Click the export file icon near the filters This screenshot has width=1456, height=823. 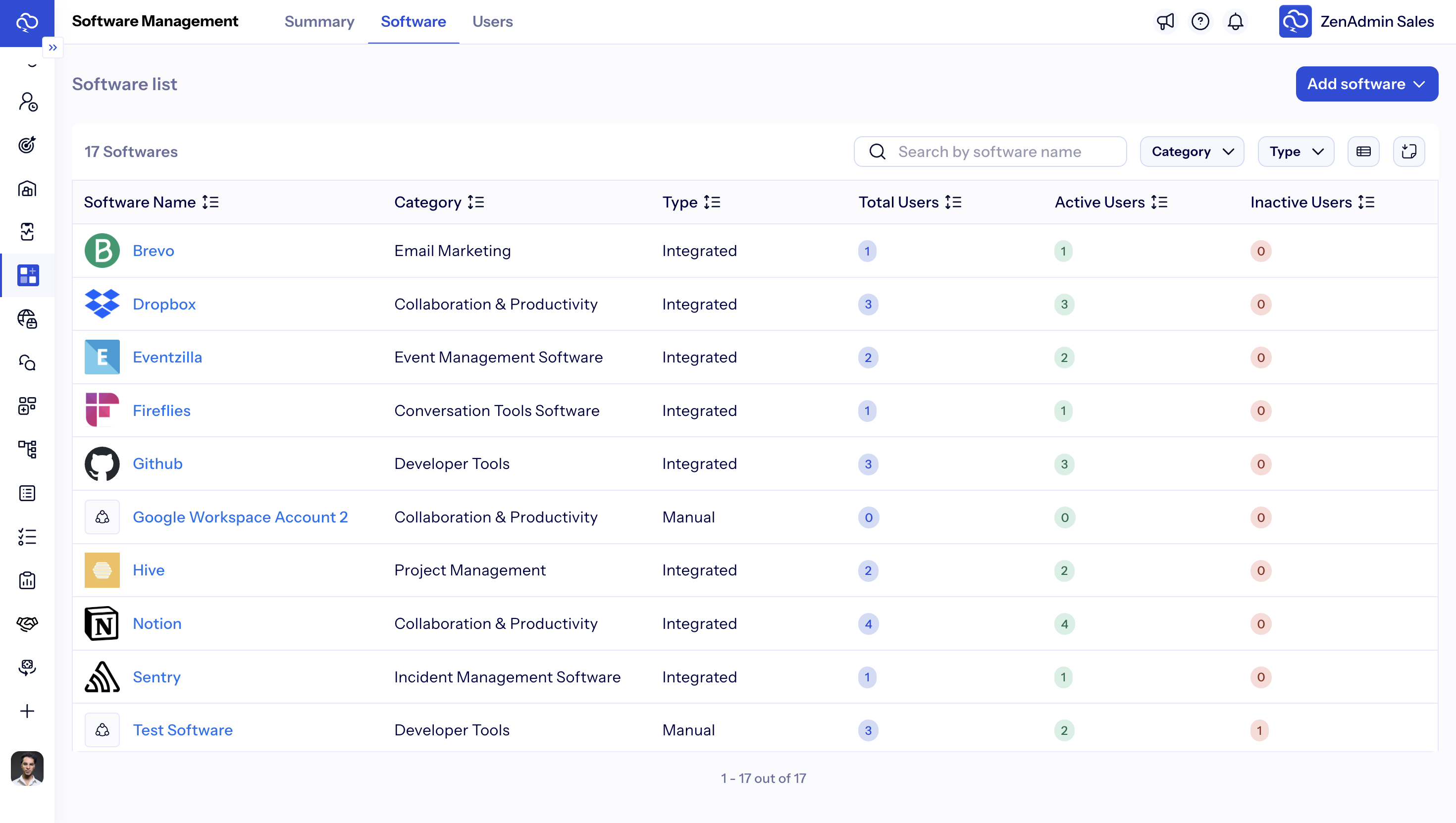pyautogui.click(x=1408, y=151)
